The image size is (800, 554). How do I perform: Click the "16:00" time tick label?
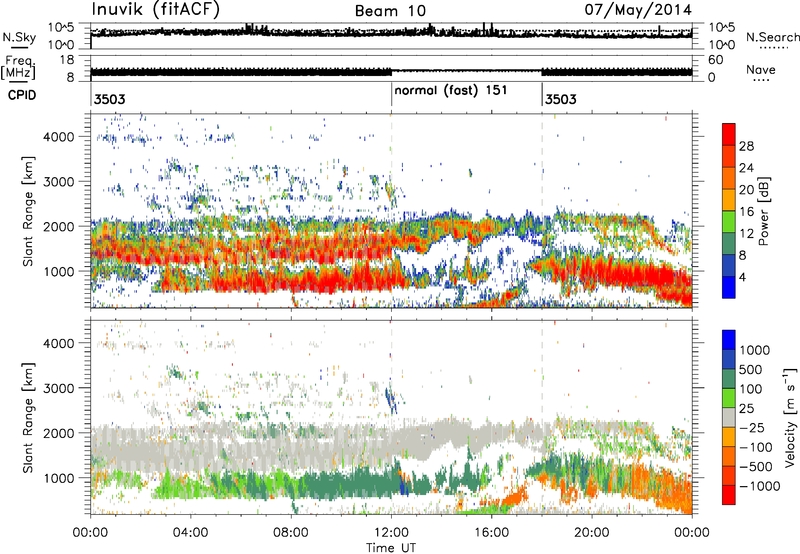[491, 533]
